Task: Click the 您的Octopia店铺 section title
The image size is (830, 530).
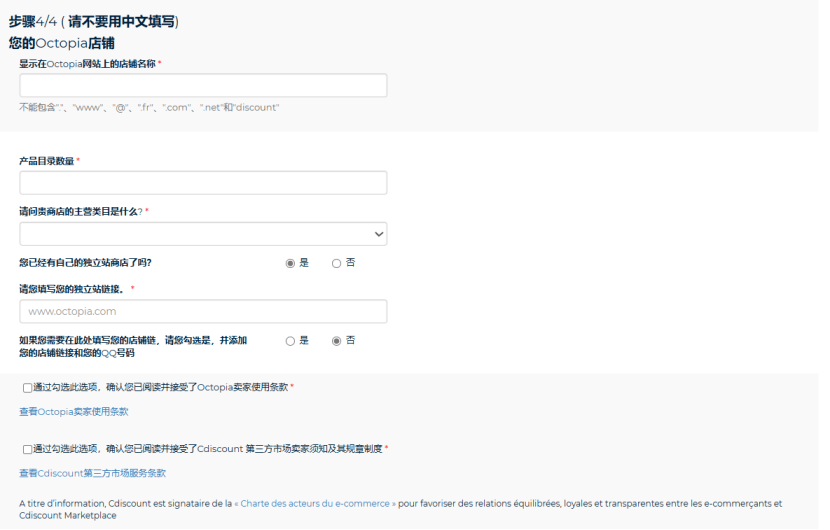Action: pyautogui.click(x=61, y=43)
